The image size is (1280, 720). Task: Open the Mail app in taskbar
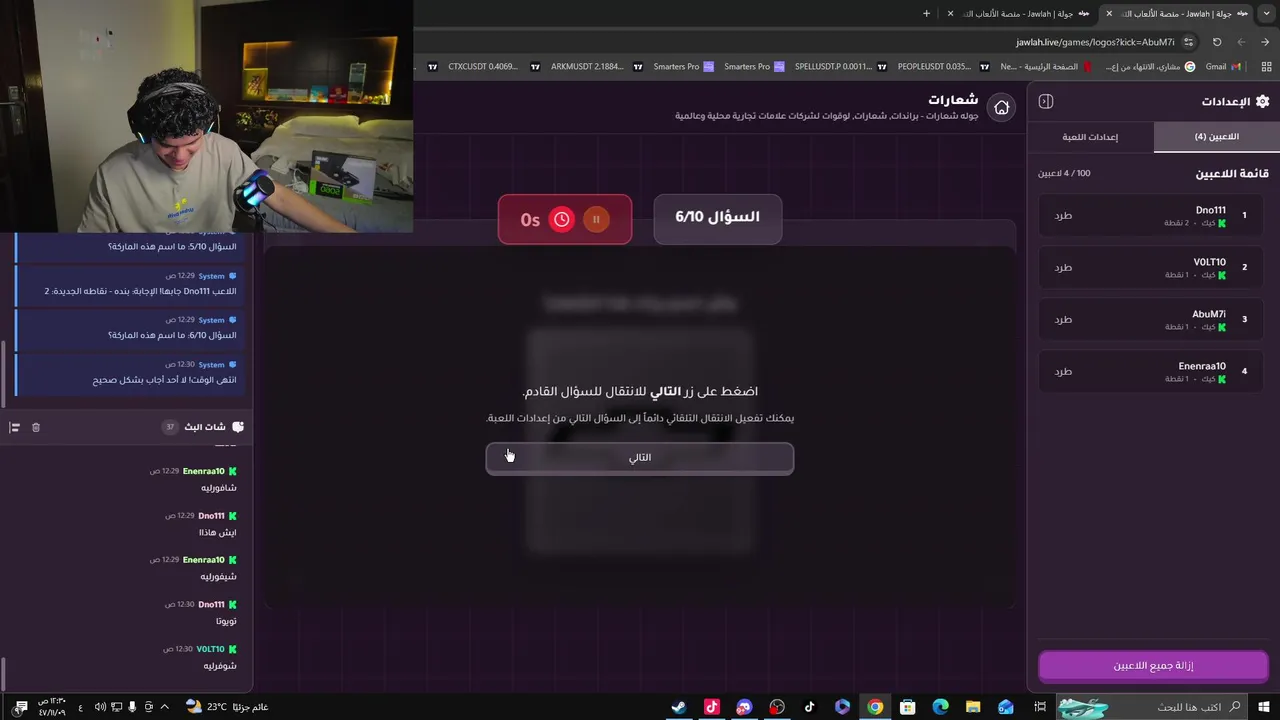coord(1006,707)
